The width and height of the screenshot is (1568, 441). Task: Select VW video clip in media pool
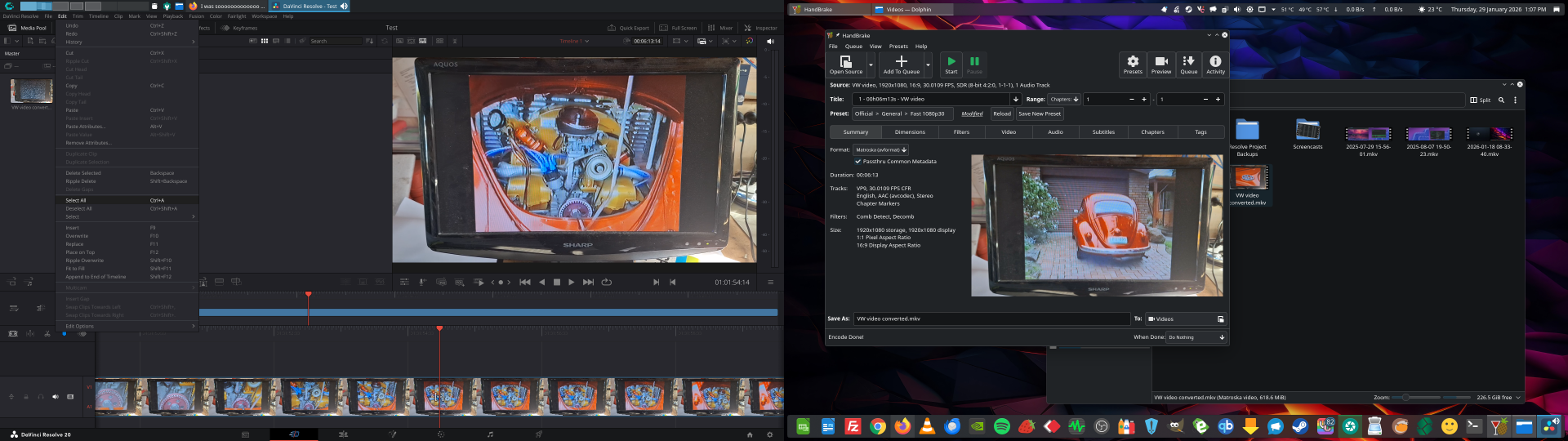coord(32,93)
